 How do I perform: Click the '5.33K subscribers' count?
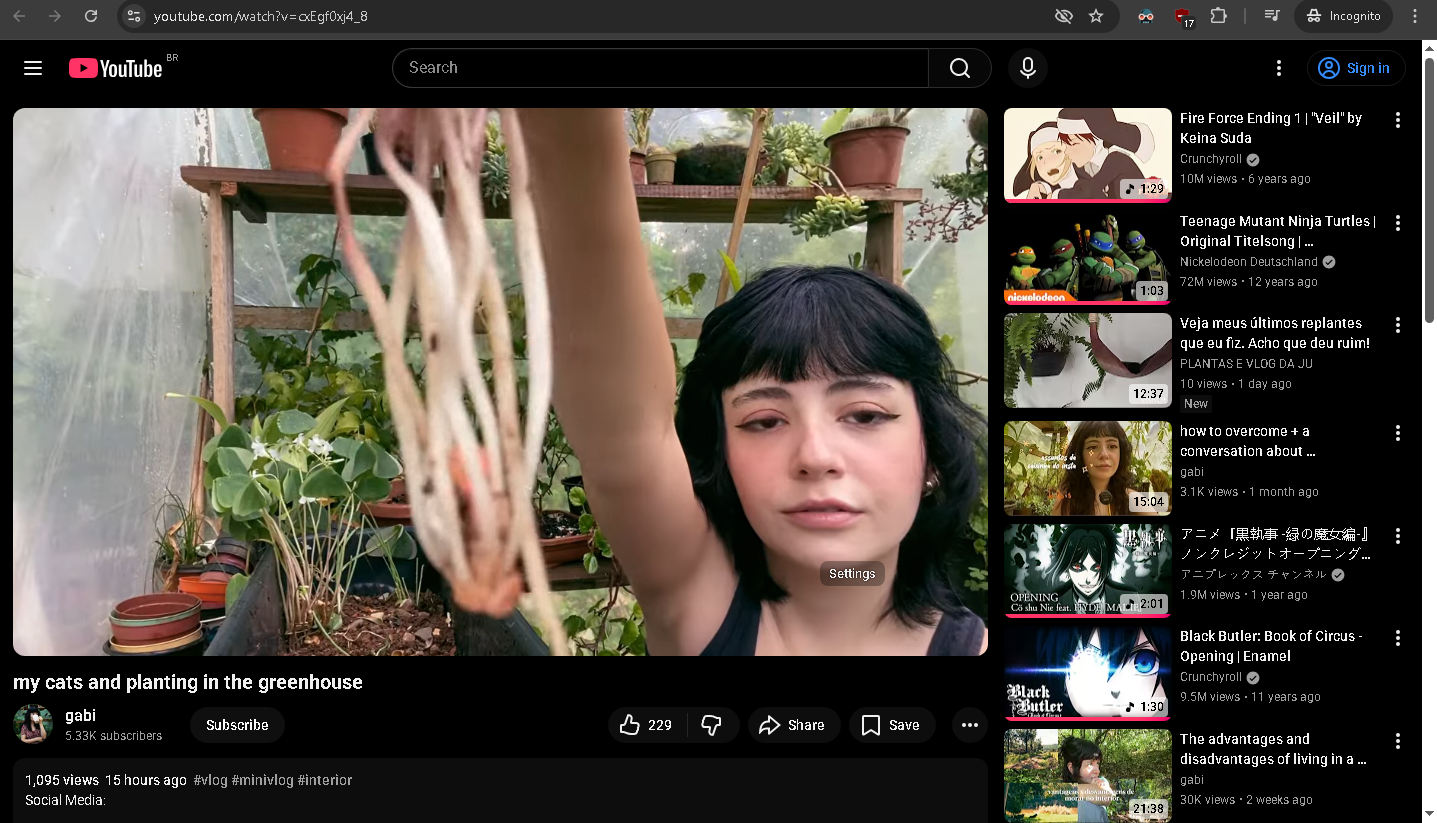point(113,735)
